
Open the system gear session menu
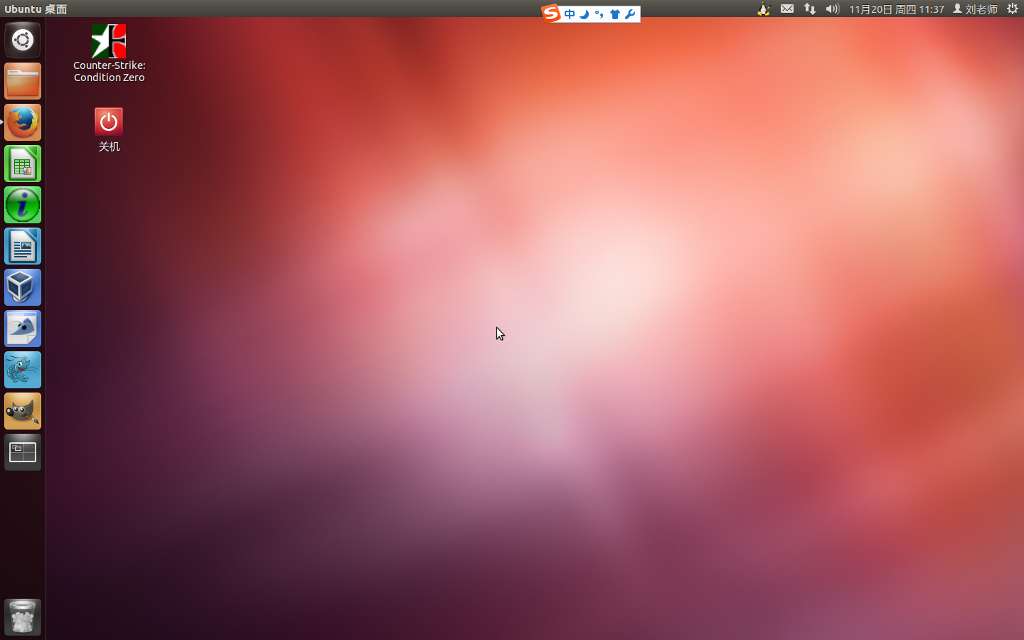(x=1012, y=9)
